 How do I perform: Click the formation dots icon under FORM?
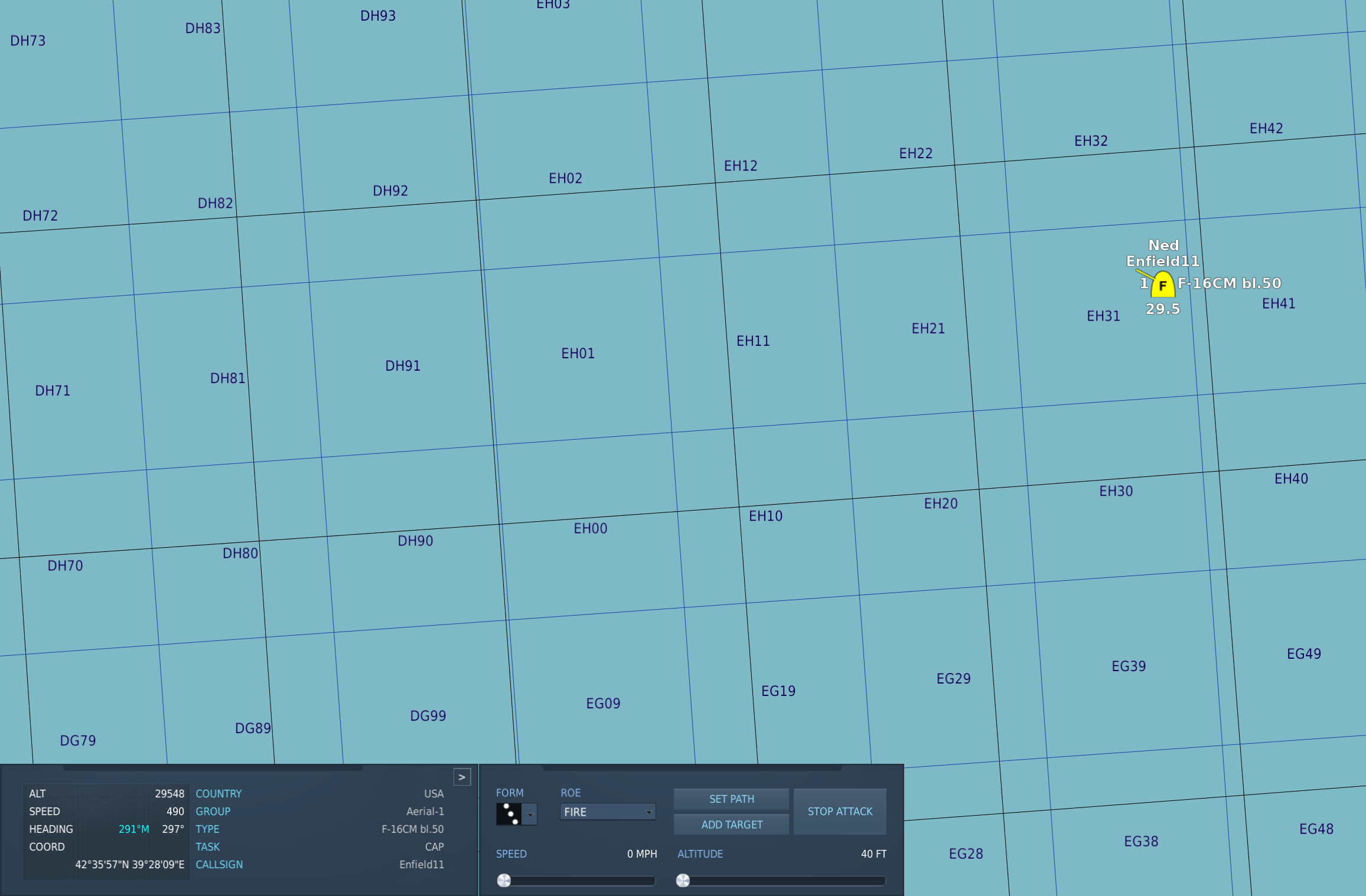509,814
